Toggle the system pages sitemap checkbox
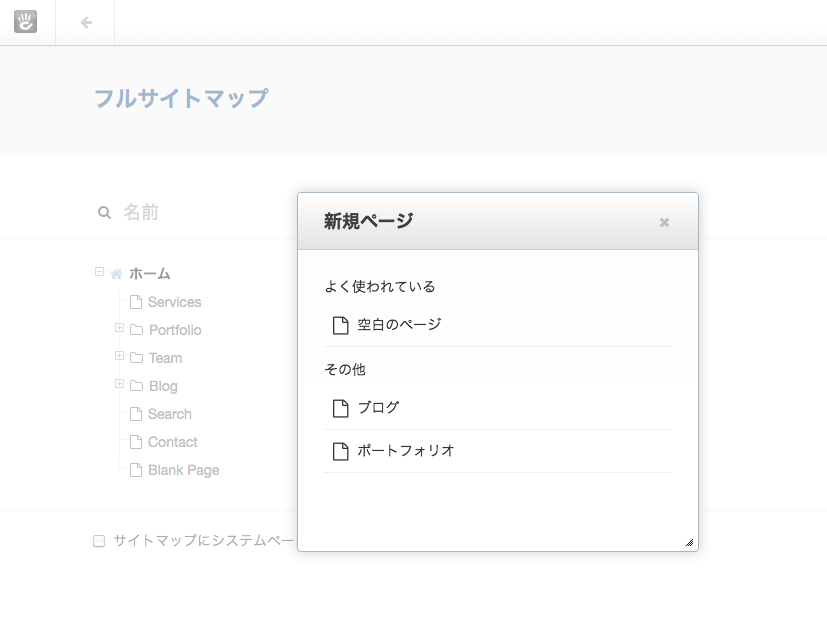Image resolution: width=827 pixels, height=627 pixels. pyautogui.click(x=99, y=541)
